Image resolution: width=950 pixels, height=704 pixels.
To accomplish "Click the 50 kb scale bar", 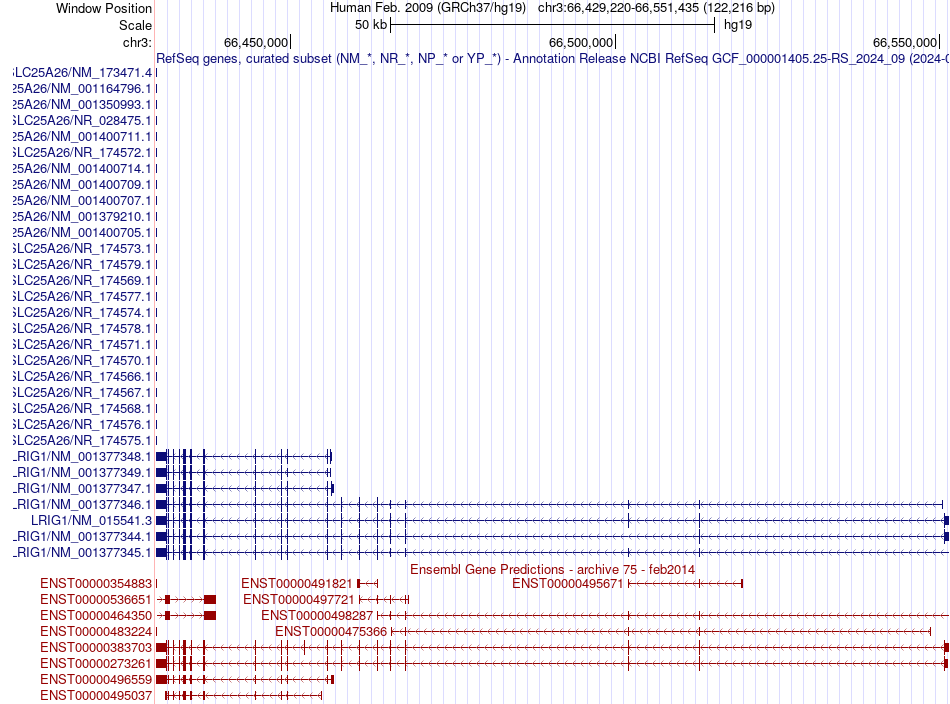I will click(x=553, y=25).
